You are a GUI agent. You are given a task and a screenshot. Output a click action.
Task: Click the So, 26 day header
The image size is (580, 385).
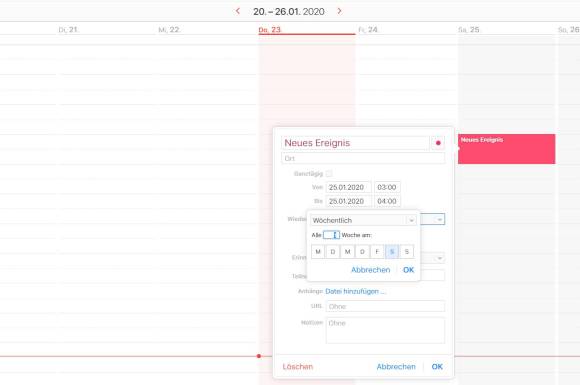click(569, 30)
